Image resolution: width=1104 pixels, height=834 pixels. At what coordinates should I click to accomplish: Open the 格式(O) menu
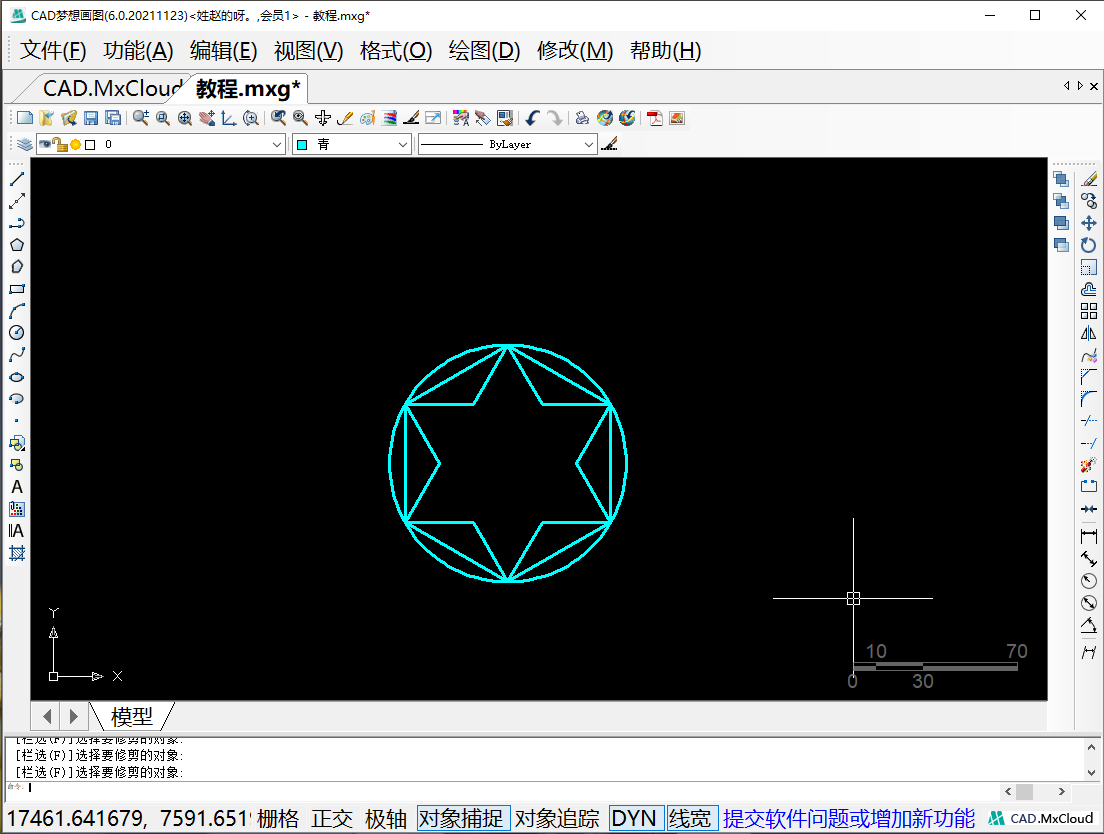(x=396, y=51)
